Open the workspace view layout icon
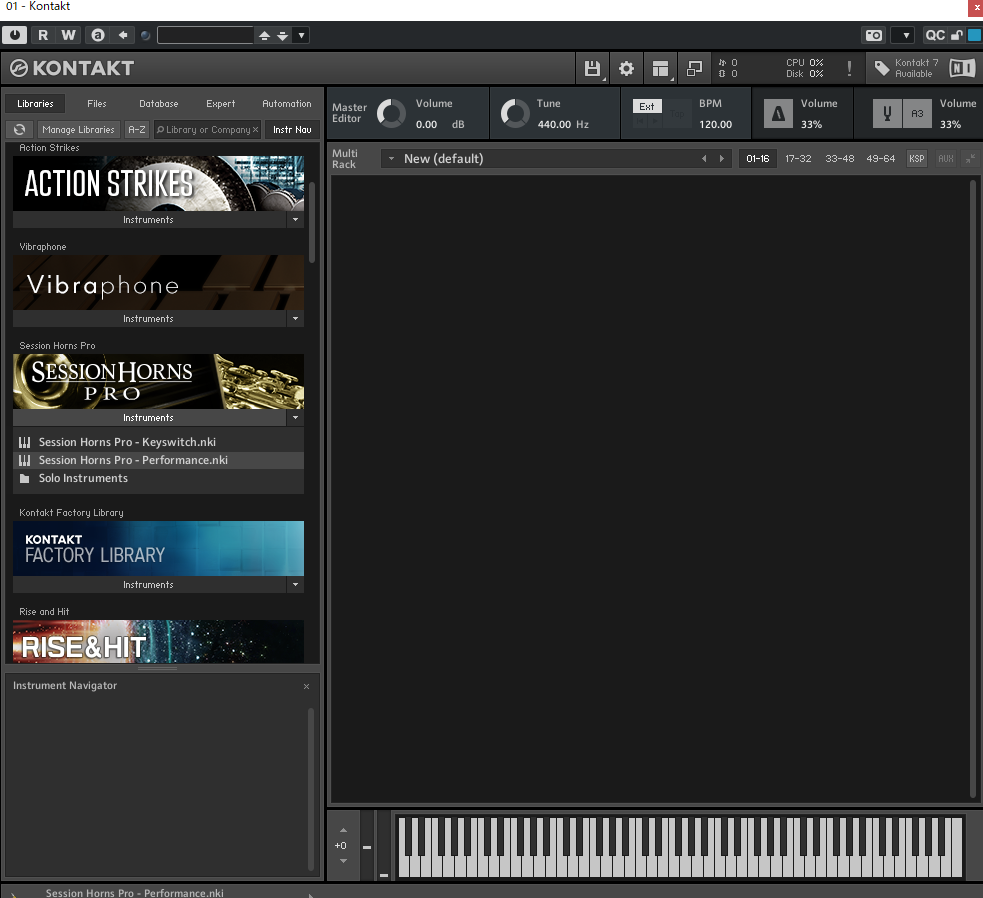983x898 pixels. [660, 68]
